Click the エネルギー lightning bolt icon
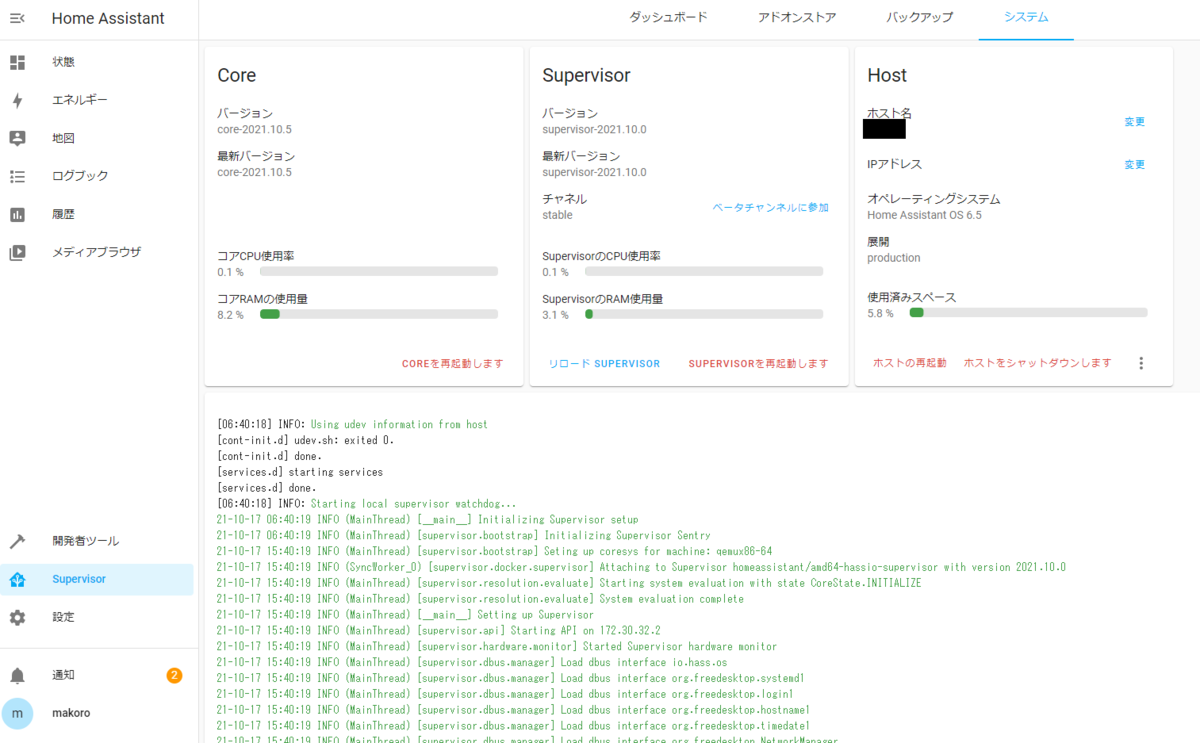 tap(17, 100)
